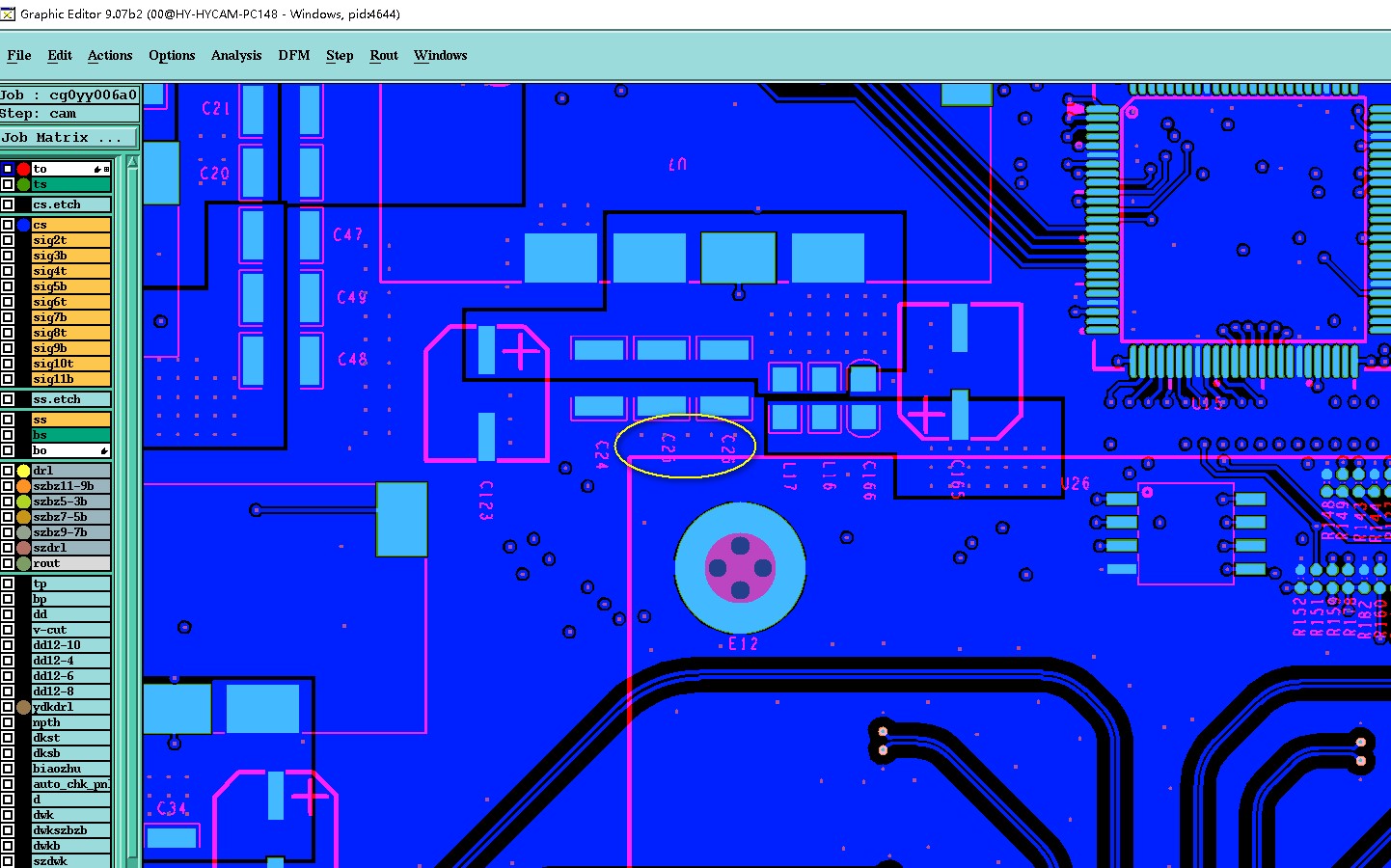The width and height of the screenshot is (1391, 868).
Task: Click the small grid icon on layer to row
Action: pos(107,169)
